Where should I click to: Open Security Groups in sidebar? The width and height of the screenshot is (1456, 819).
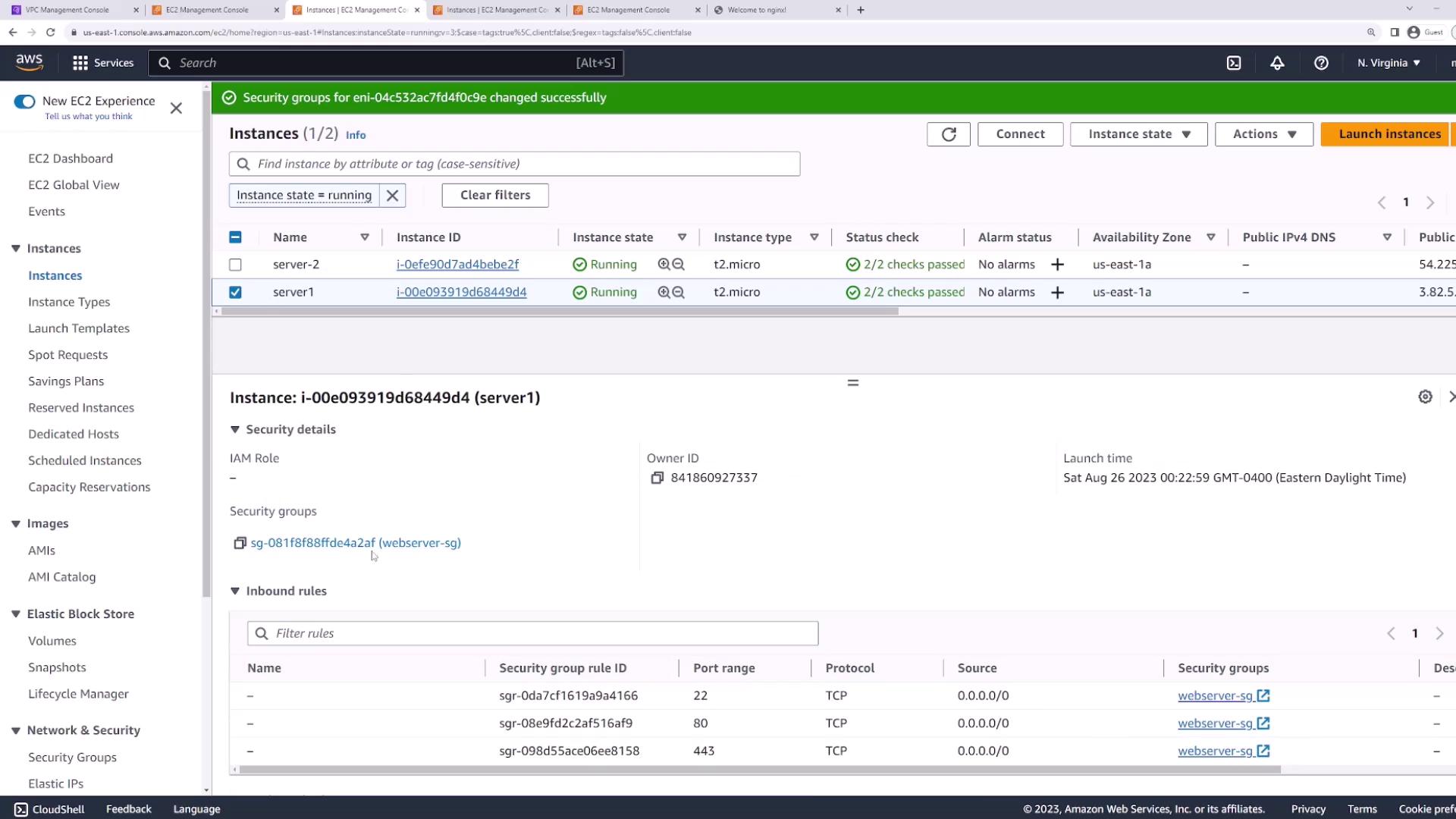coord(72,757)
